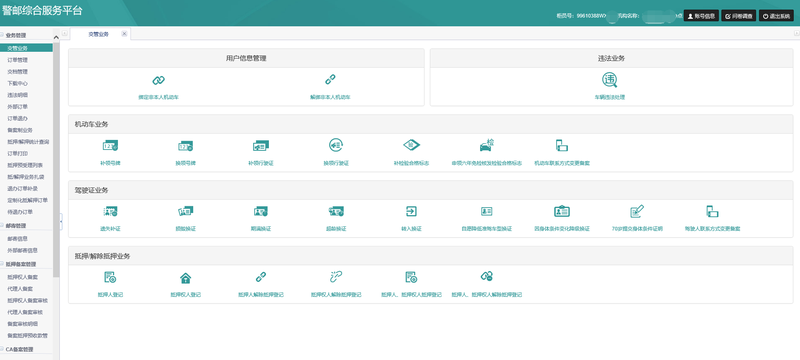The image size is (800, 360).
Task: Select 换领行驶证 icon
Action: (336, 145)
